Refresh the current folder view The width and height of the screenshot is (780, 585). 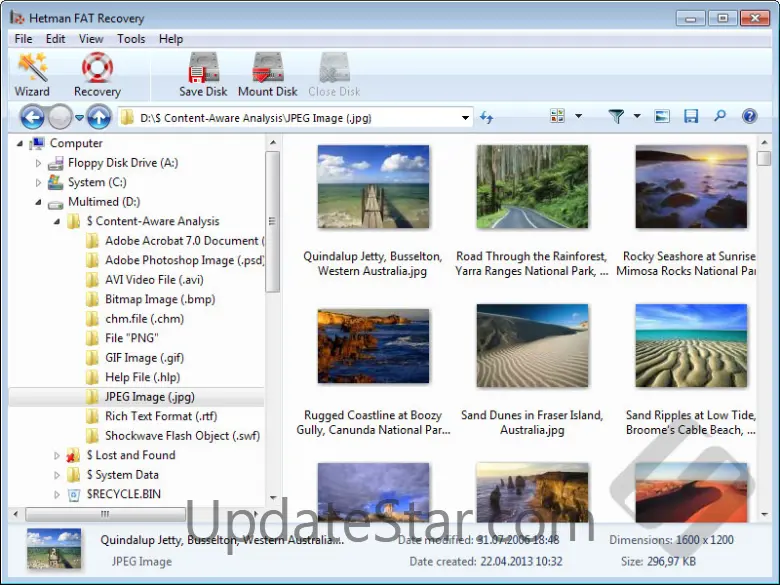point(487,118)
